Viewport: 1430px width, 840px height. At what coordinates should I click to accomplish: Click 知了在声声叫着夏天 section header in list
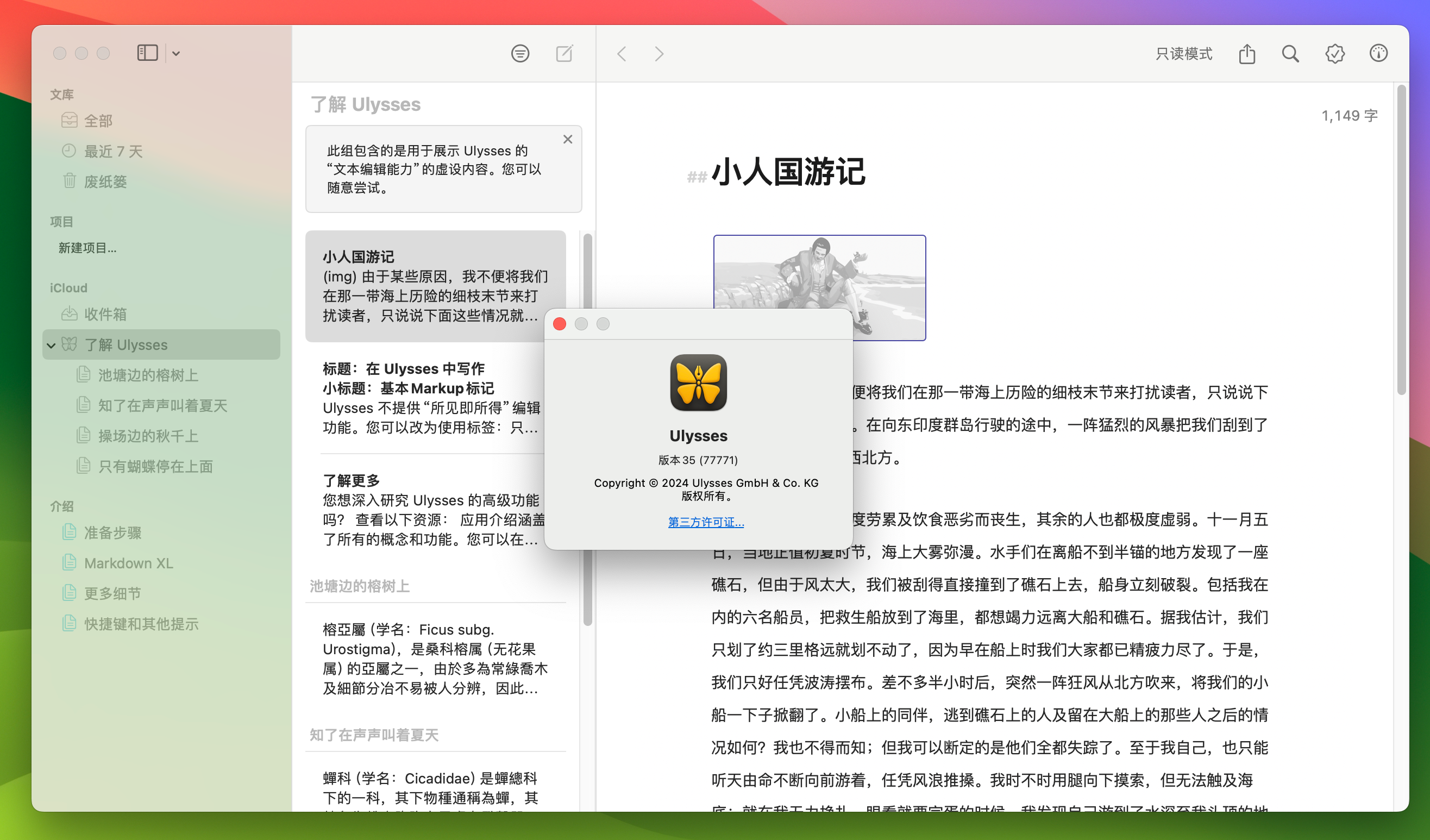(x=374, y=735)
